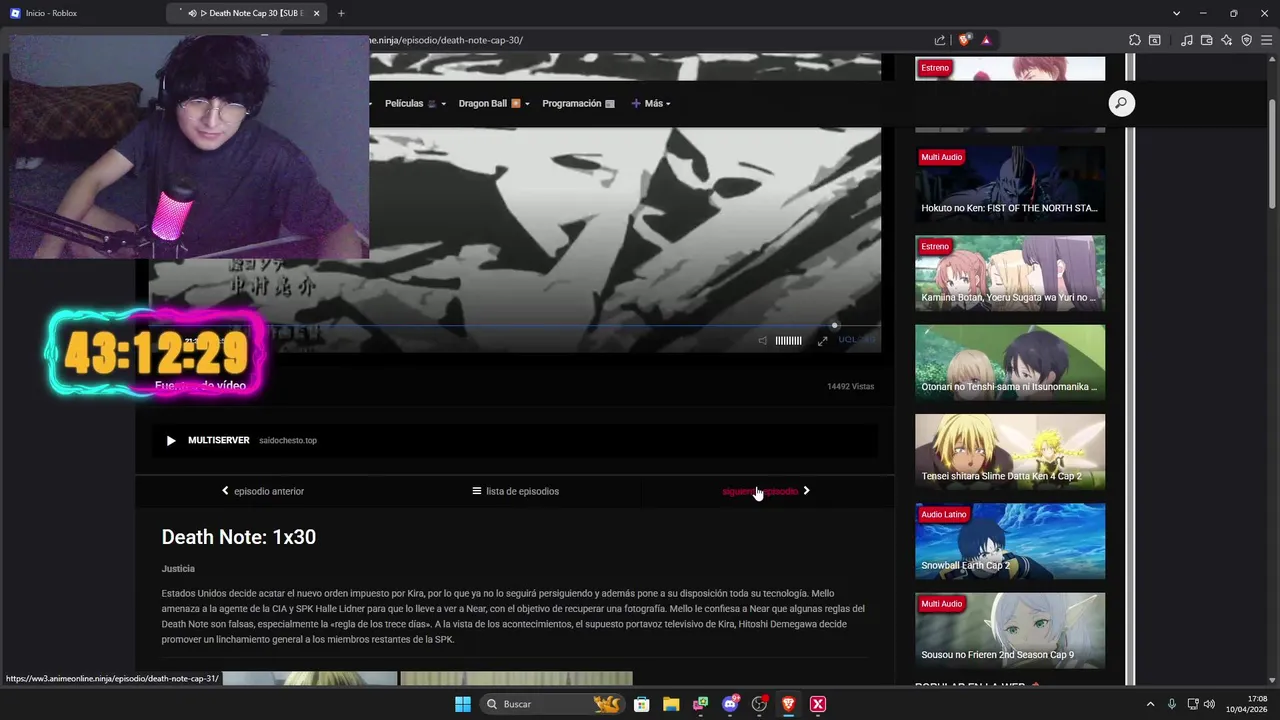The width and height of the screenshot is (1280, 720).
Task: Click the Buscar taskbar search box
Action: pyautogui.click(x=552, y=704)
